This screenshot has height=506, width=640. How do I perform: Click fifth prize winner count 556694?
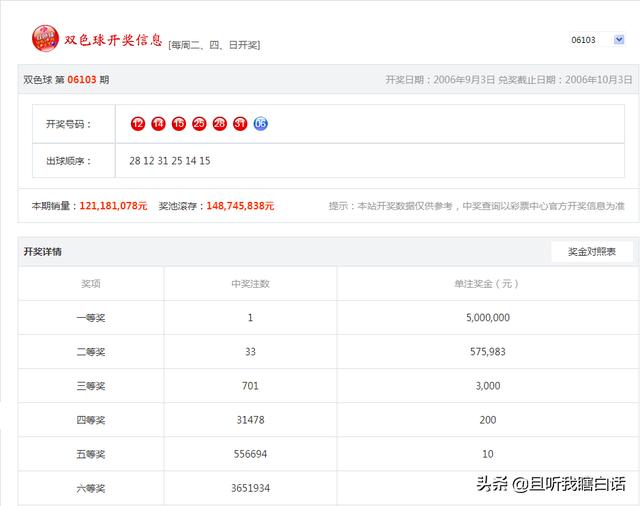click(x=250, y=454)
